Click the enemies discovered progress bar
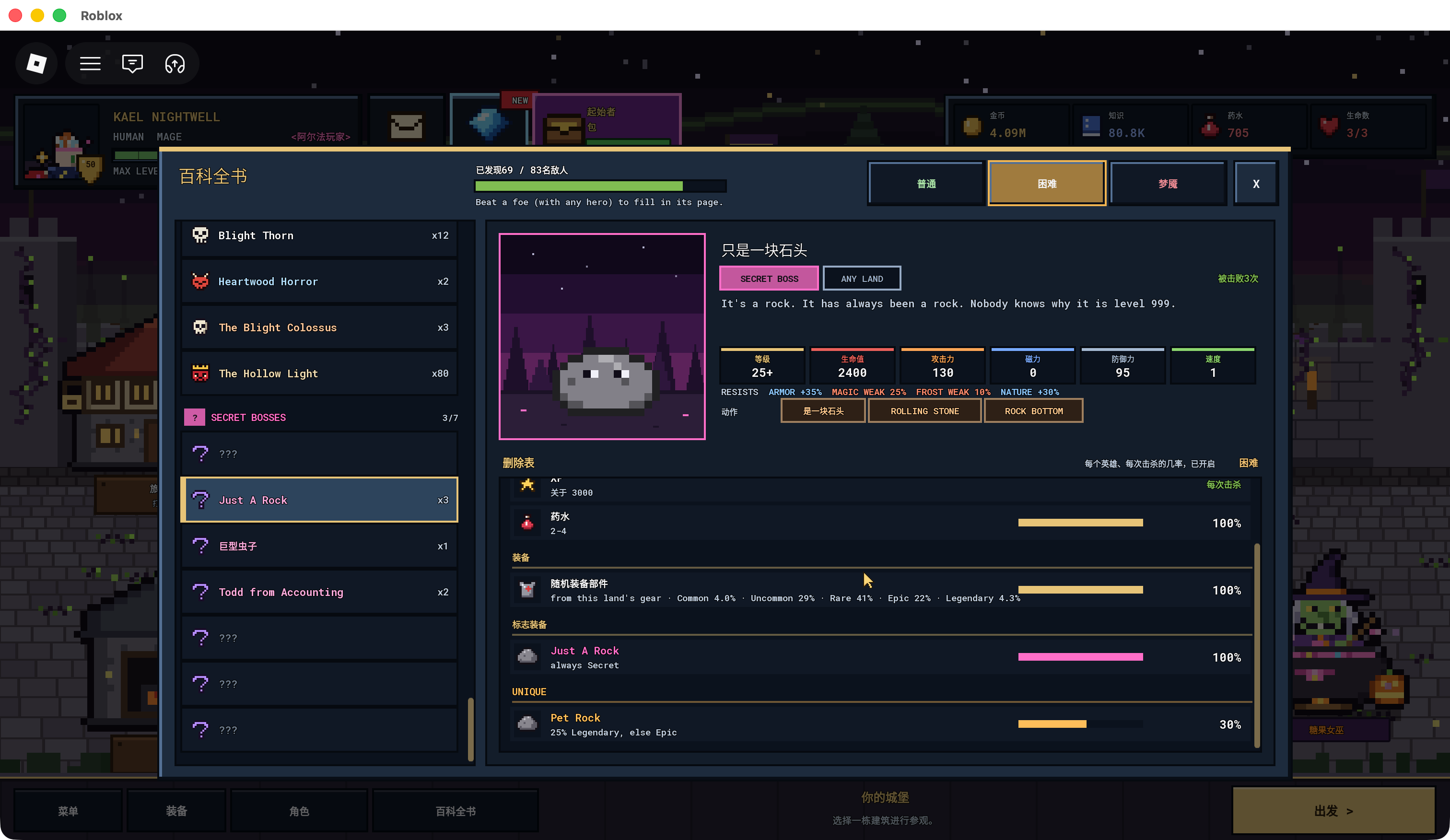Viewport: 1450px width, 840px height. pos(600,186)
